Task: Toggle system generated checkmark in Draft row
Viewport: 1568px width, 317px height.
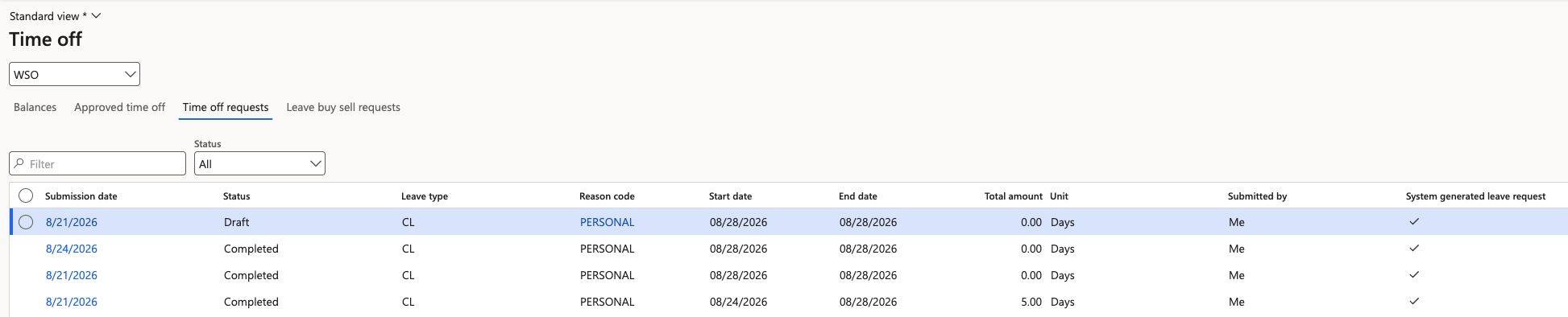Action: pyautogui.click(x=1414, y=221)
